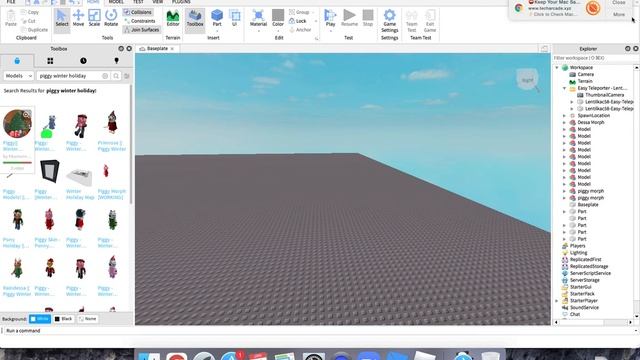The image size is (640, 360).
Task: Choose the Move tool
Action: coord(78,18)
